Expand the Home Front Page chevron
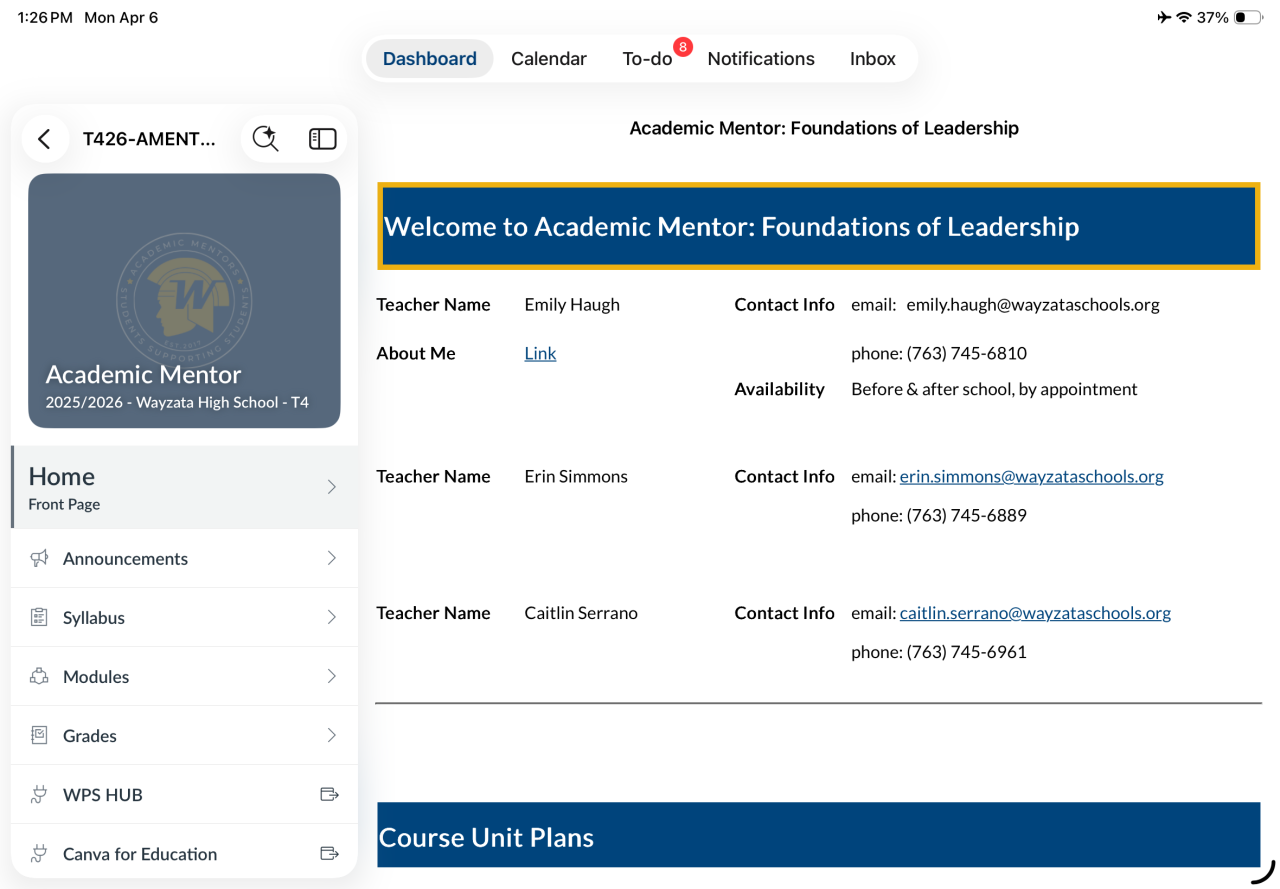Screen dimensions: 1280x889 pyautogui.click(x=332, y=487)
